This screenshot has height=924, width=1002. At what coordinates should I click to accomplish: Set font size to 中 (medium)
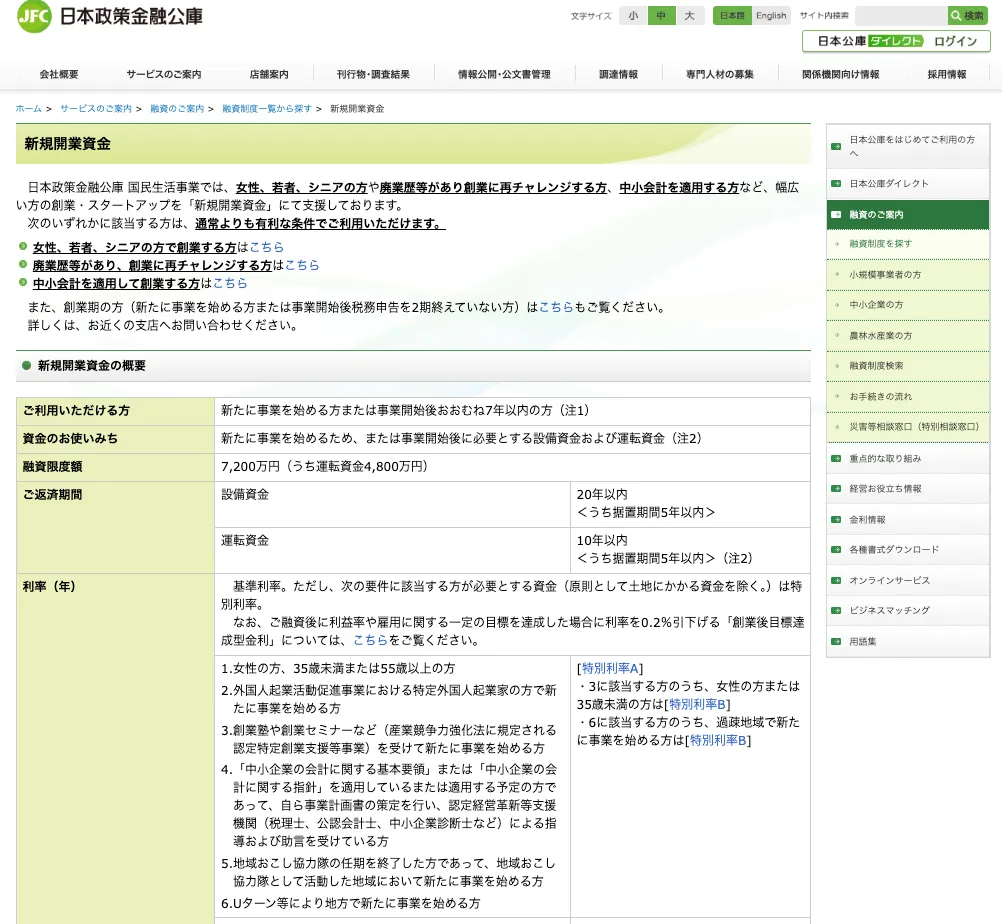click(x=661, y=16)
